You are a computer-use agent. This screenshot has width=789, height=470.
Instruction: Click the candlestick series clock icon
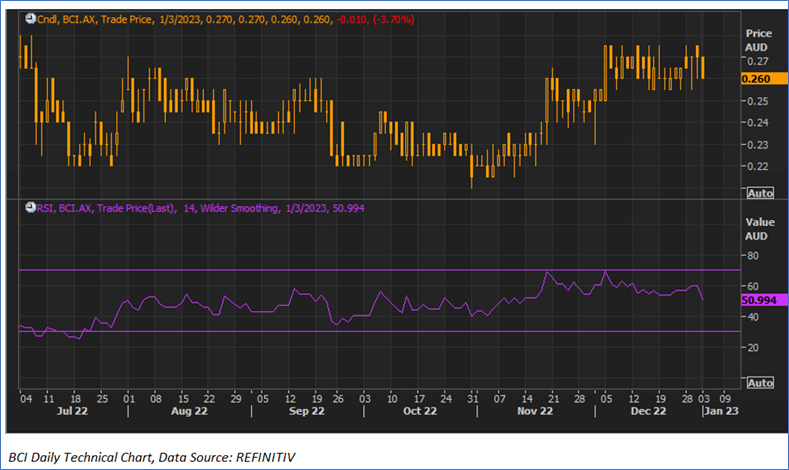pyautogui.click(x=31, y=19)
